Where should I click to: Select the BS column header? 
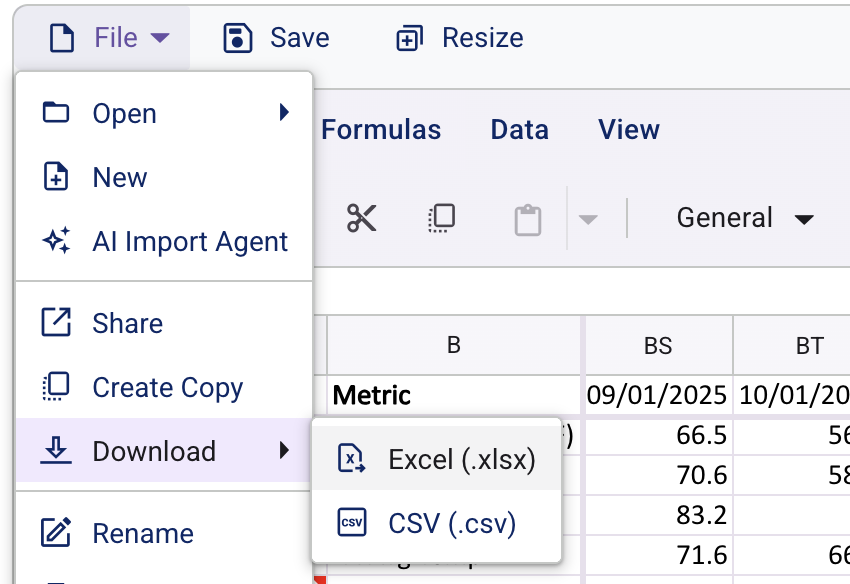pos(657,344)
